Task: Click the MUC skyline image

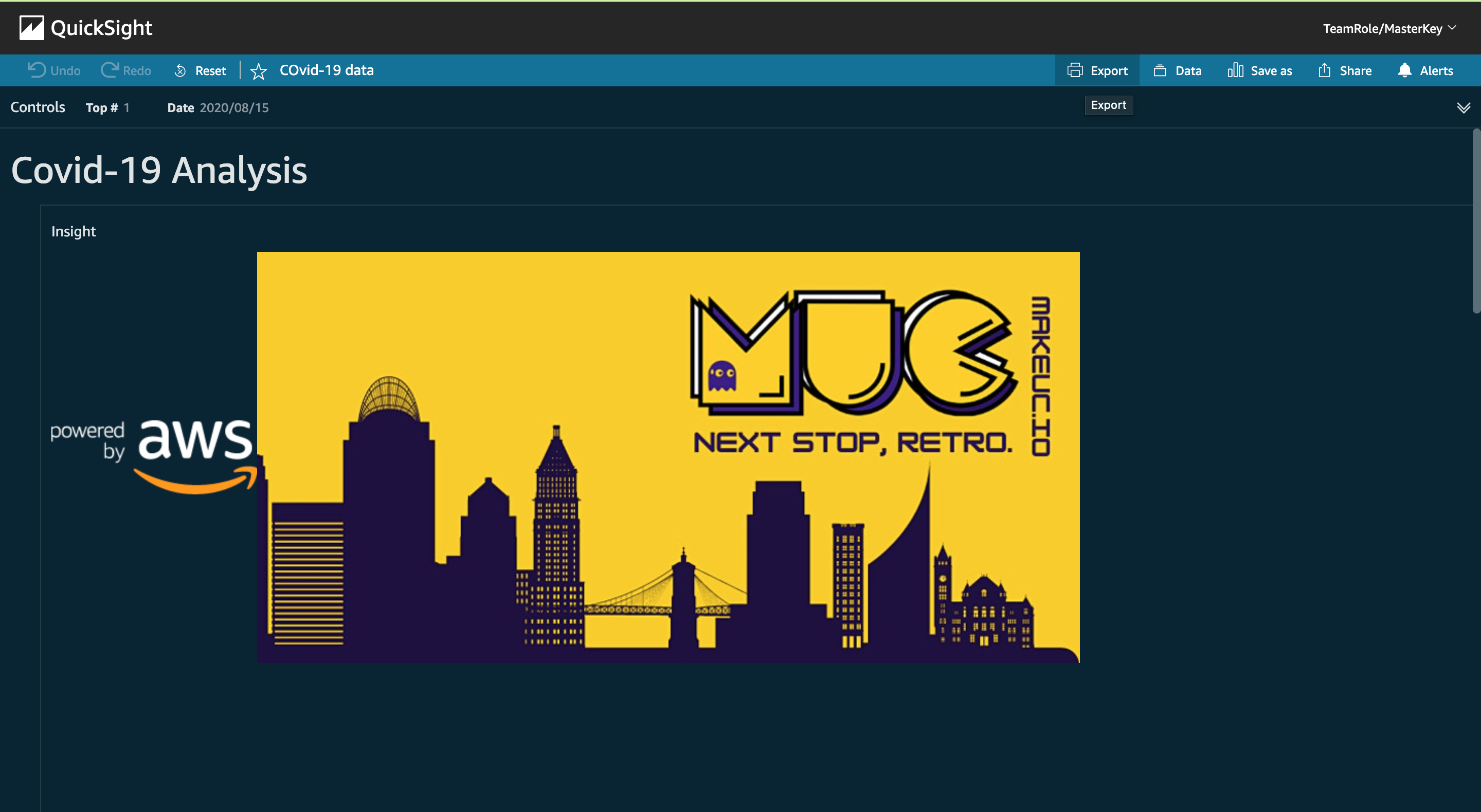Action: coord(667,457)
